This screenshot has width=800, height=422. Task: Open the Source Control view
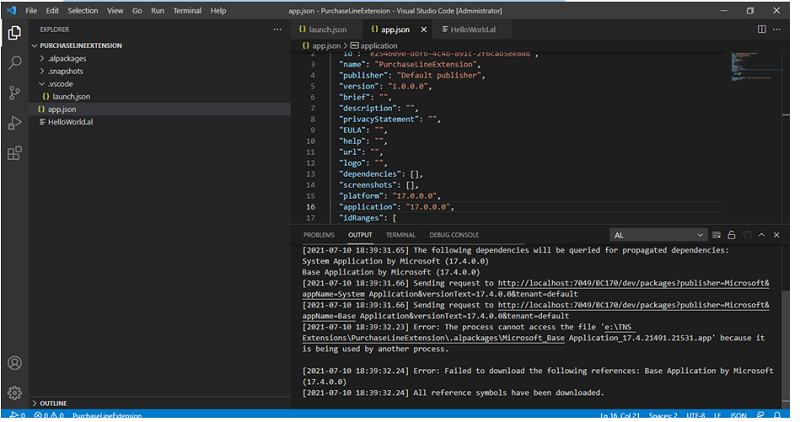tap(15, 93)
